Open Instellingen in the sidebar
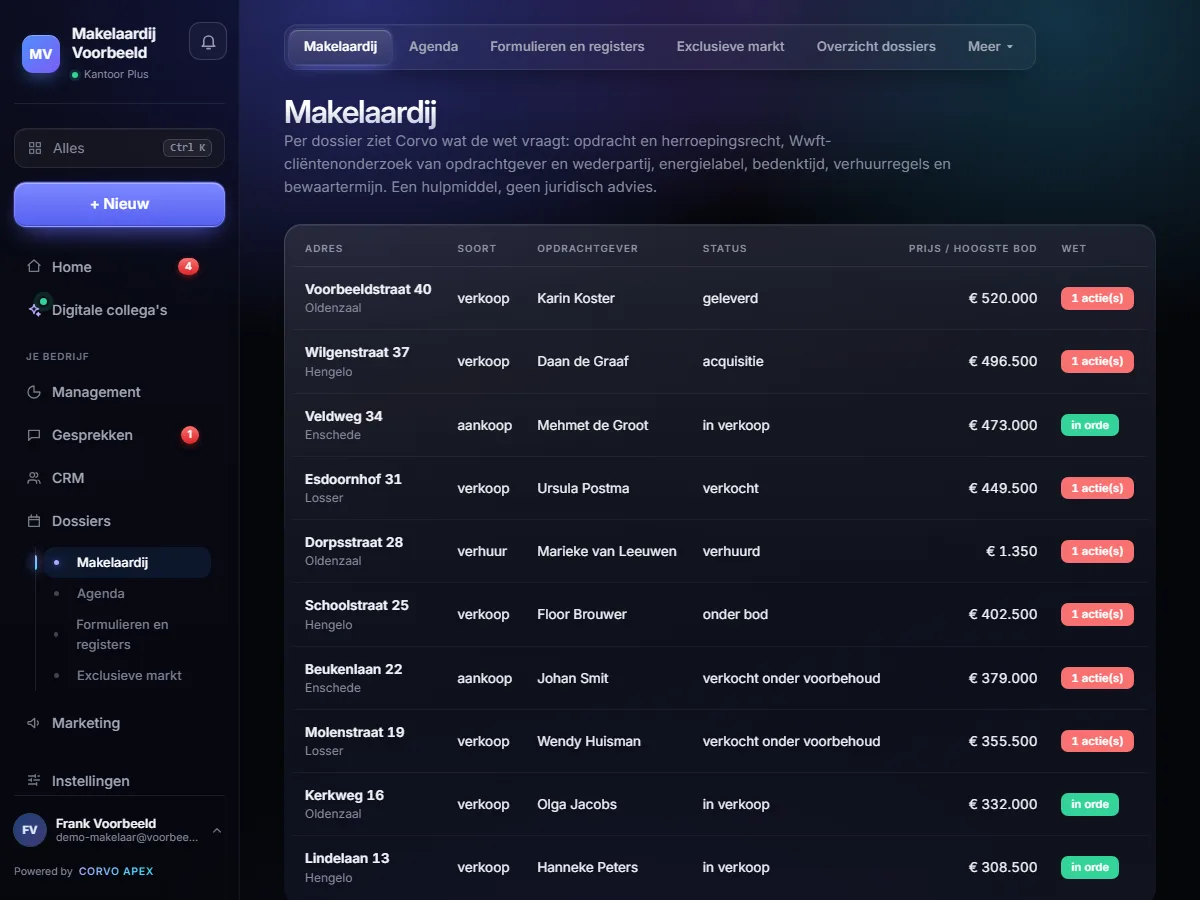 click(119, 781)
